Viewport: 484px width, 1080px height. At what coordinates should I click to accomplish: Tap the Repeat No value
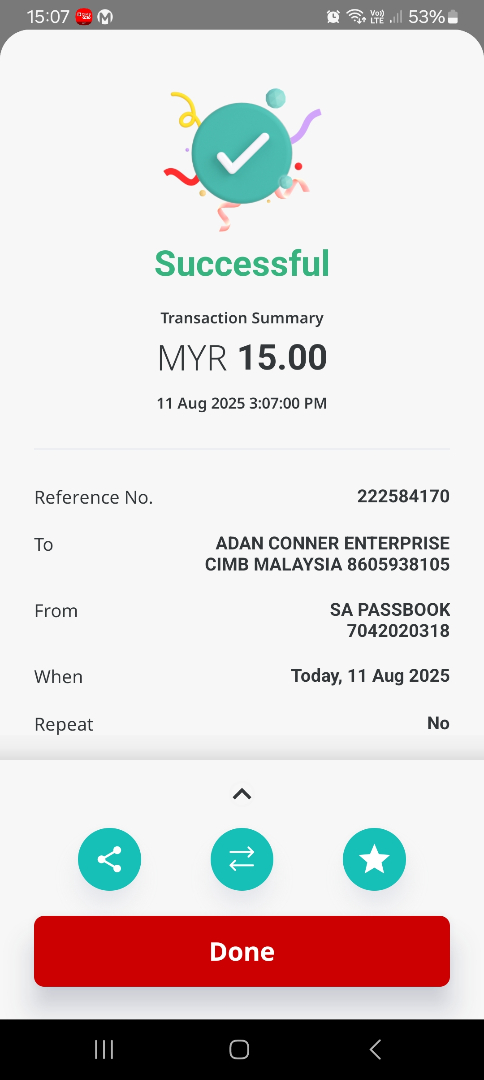point(439,723)
